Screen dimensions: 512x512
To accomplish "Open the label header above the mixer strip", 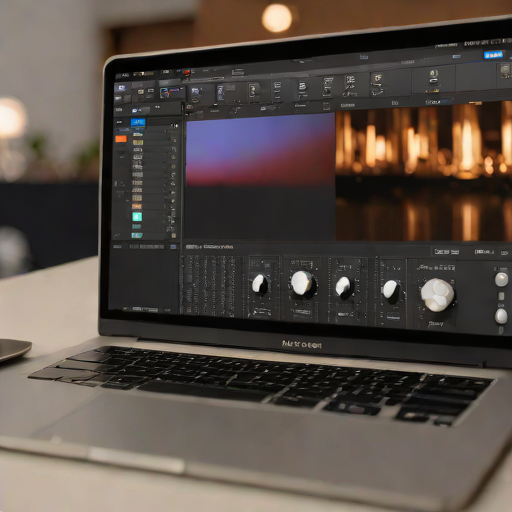I will coord(209,247).
